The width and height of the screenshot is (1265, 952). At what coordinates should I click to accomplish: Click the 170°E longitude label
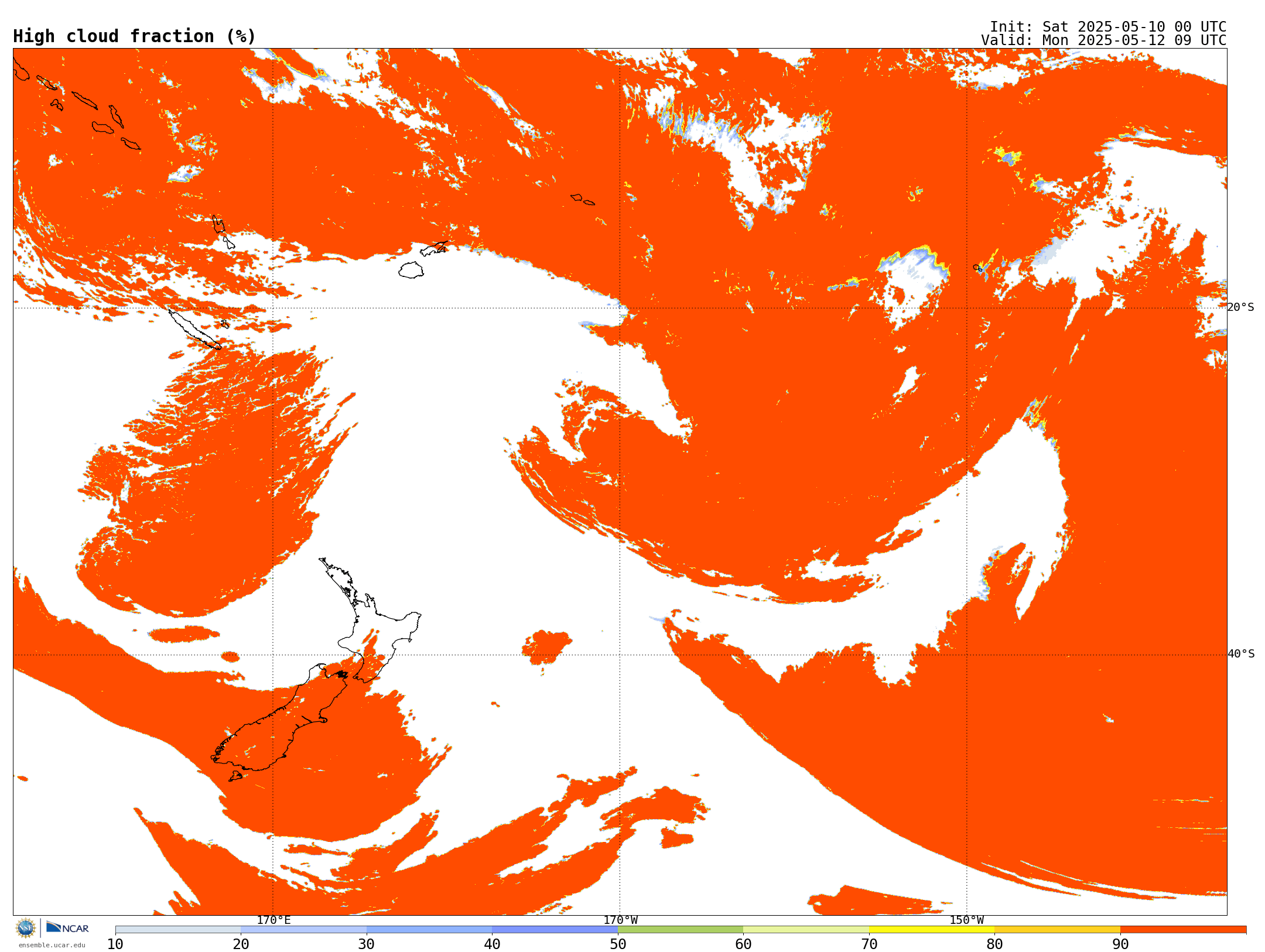tap(273, 920)
